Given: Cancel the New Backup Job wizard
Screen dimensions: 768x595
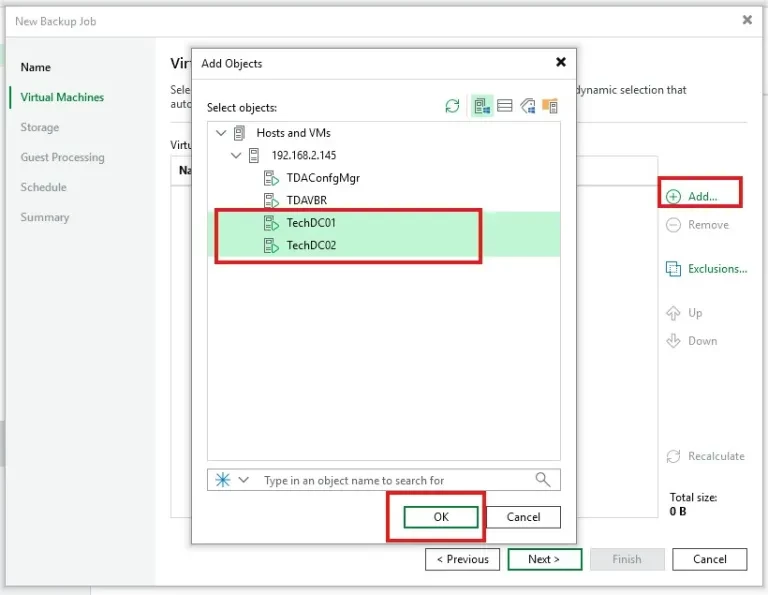Looking at the screenshot, I should (x=710, y=559).
